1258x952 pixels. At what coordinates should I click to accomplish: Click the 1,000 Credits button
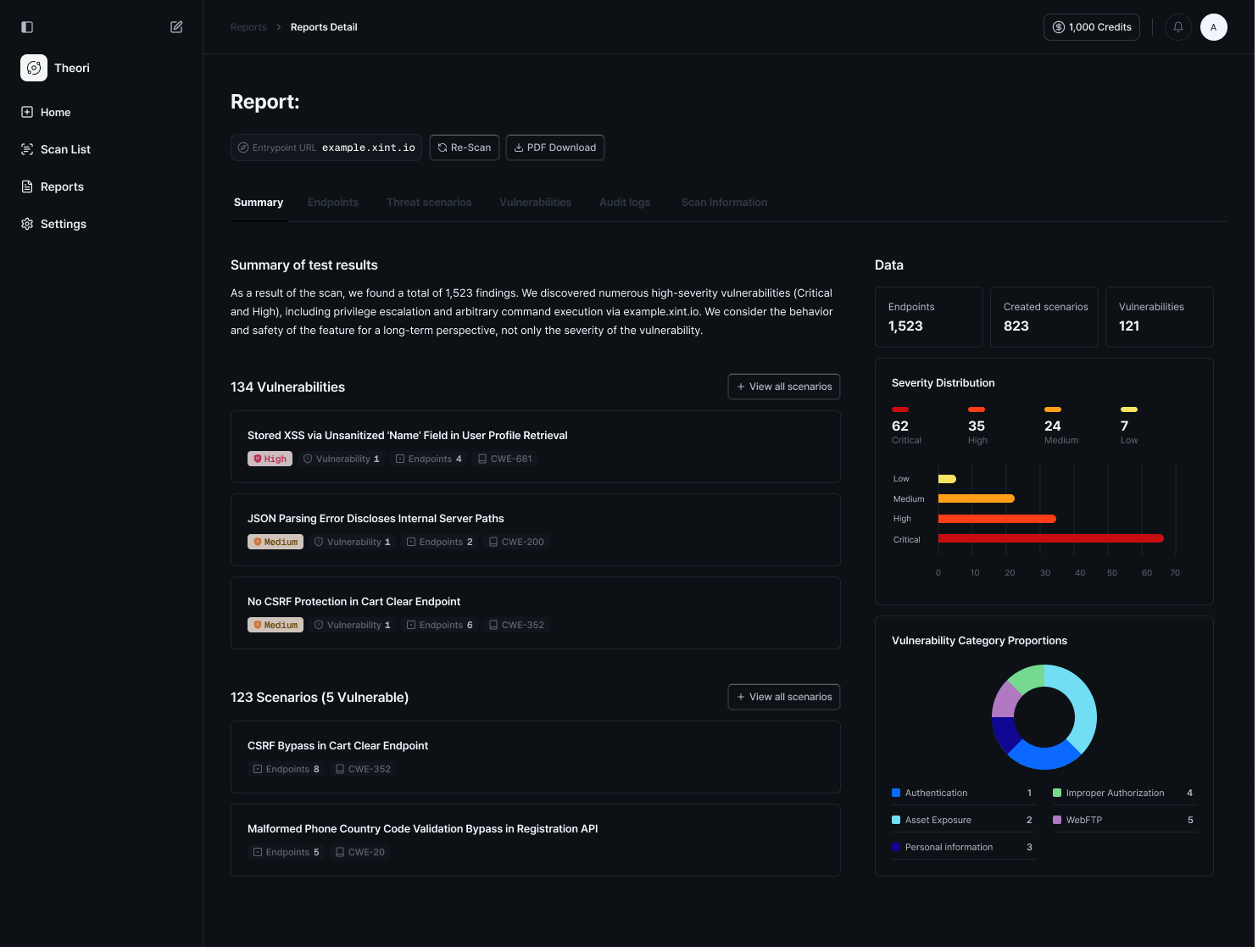pos(1091,27)
